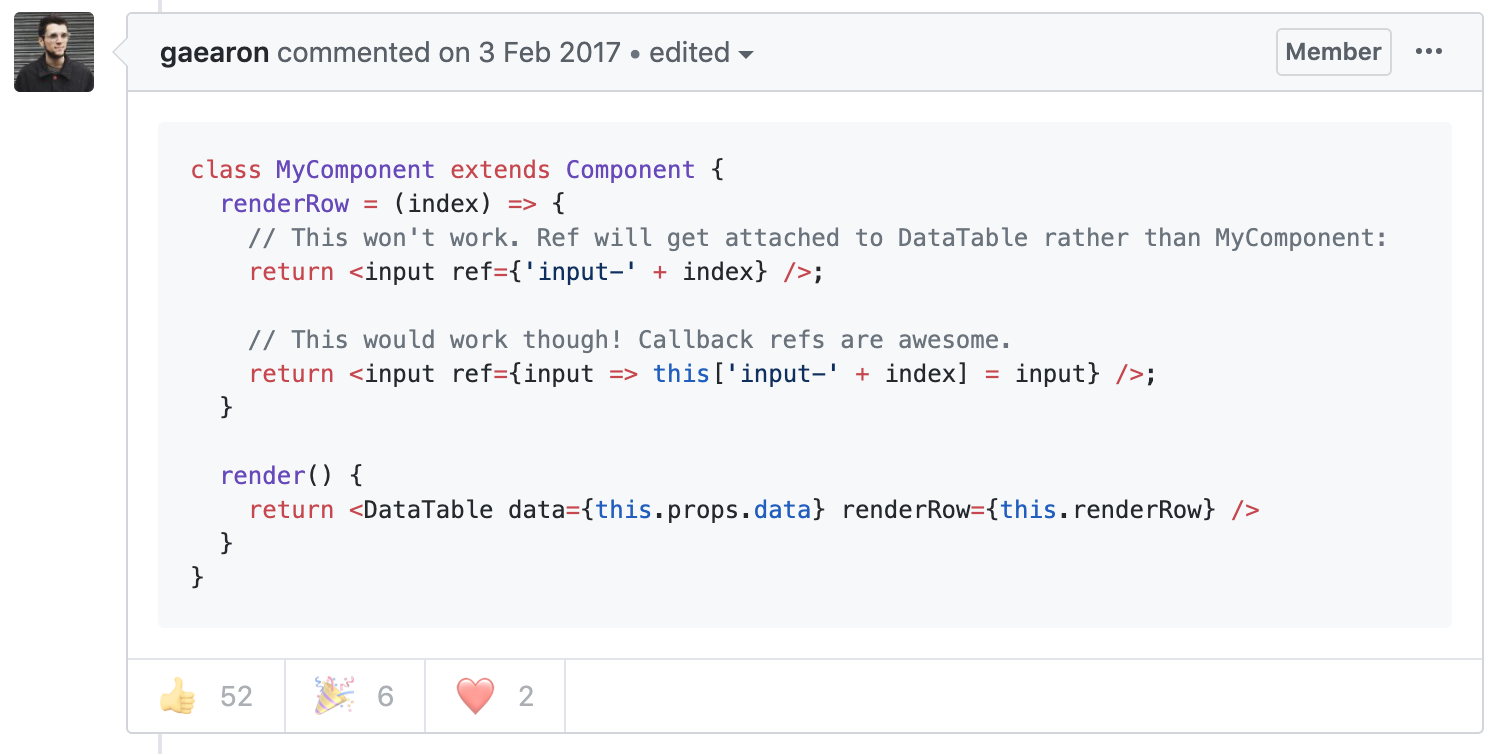Click the "Component" base class name

click(630, 170)
